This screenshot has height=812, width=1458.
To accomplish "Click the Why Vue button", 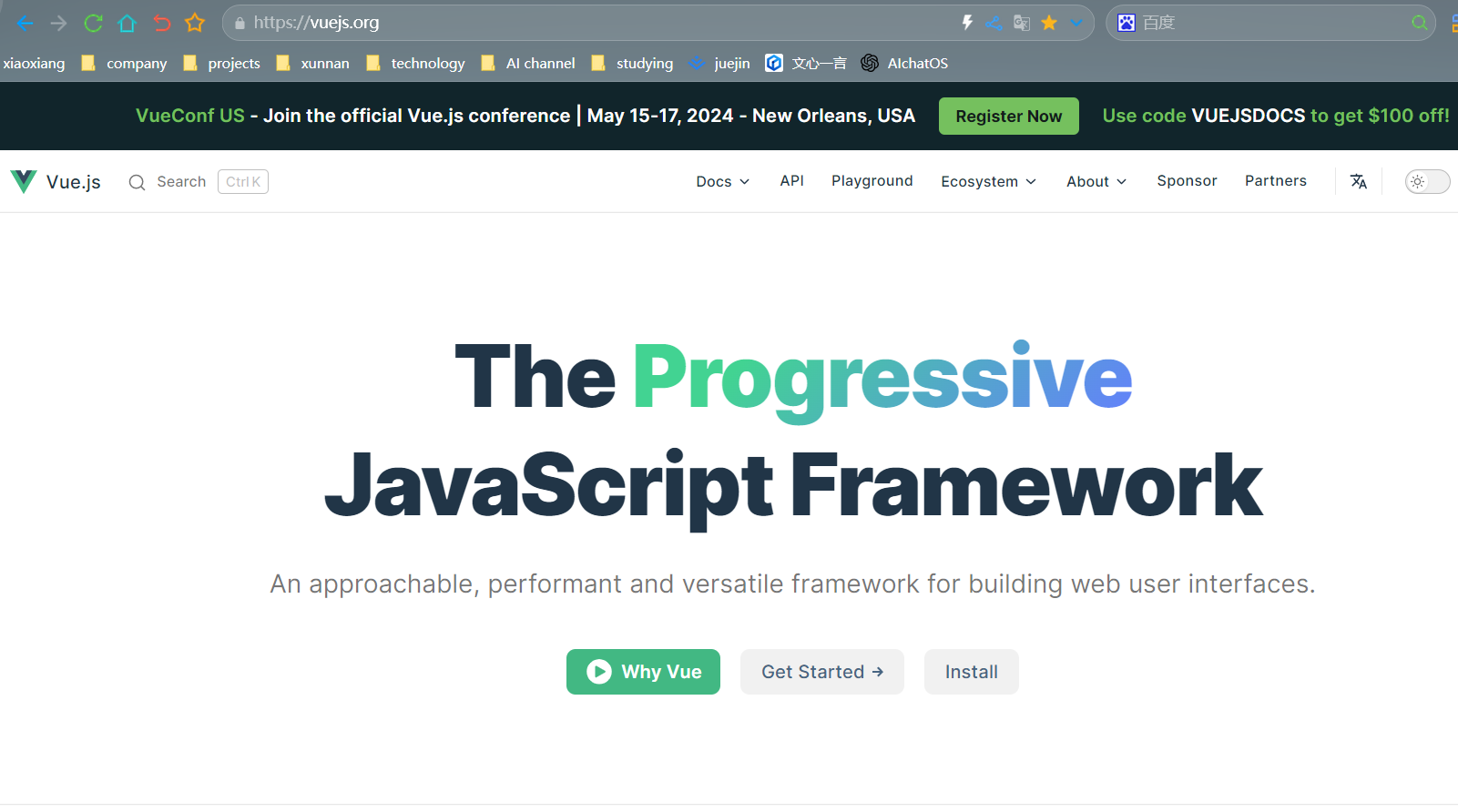I will tap(643, 672).
